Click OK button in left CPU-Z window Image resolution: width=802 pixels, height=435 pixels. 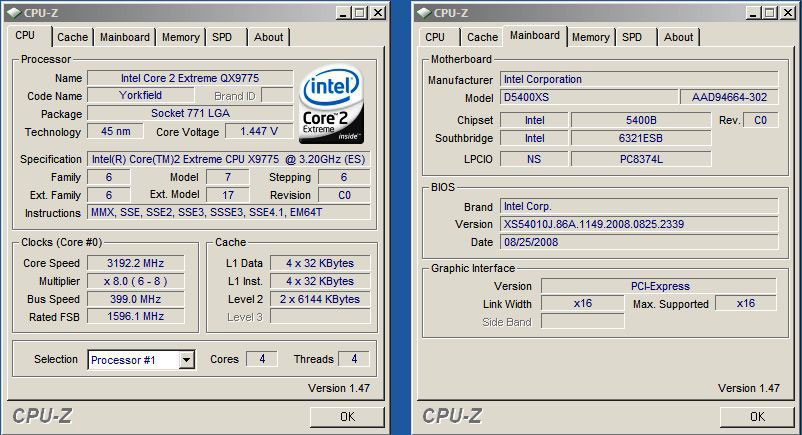pos(347,417)
